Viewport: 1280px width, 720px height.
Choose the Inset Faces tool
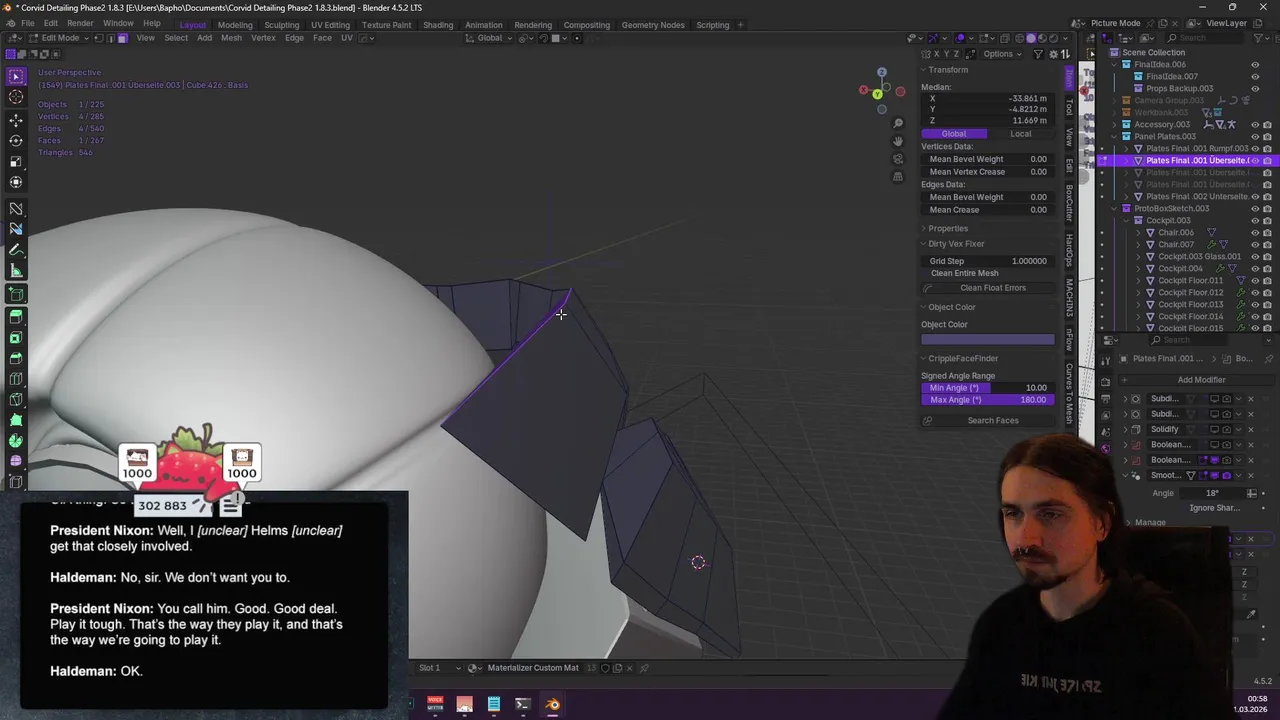click(16, 337)
